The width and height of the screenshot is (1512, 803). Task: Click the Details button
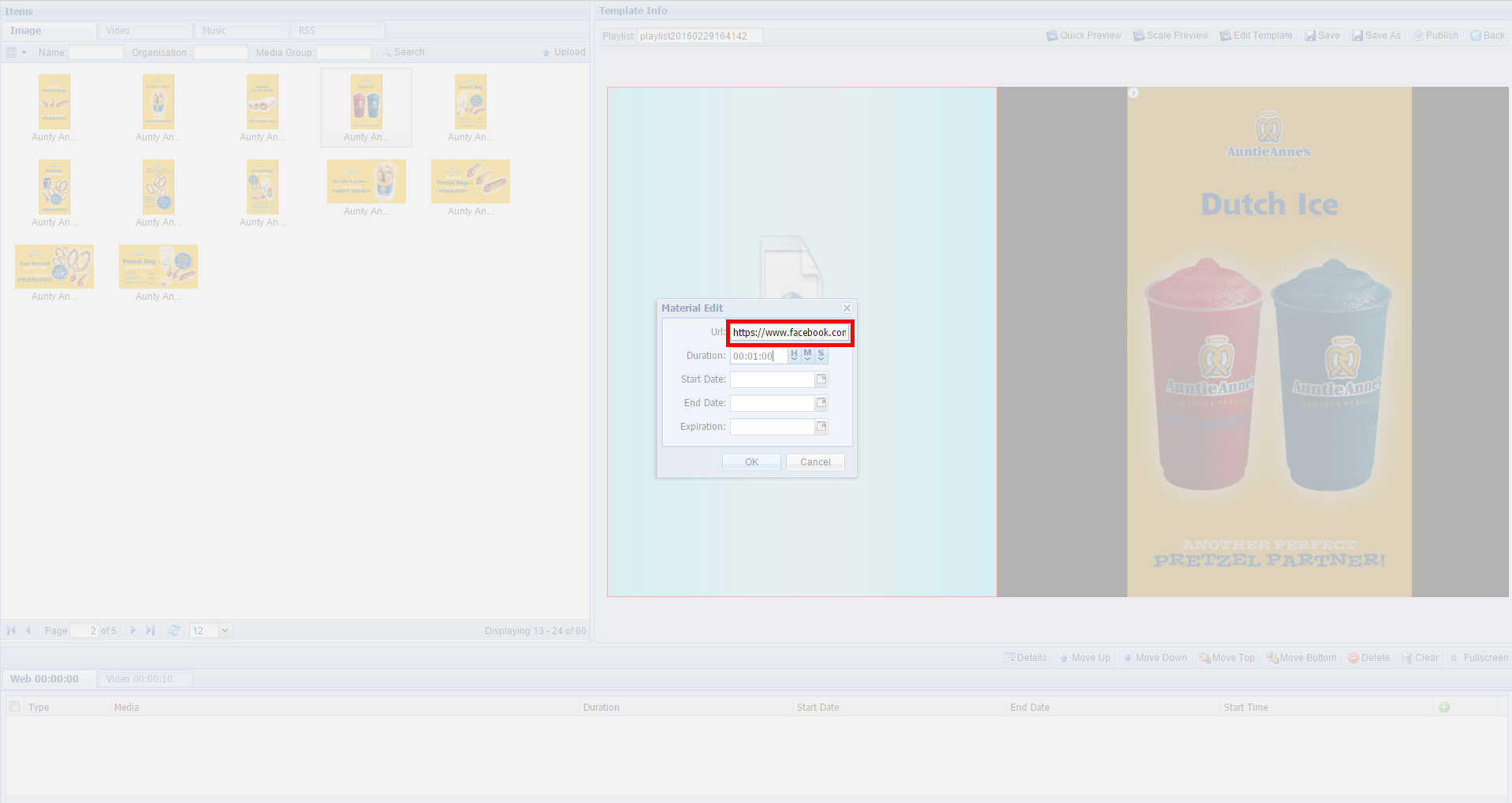tap(1026, 658)
